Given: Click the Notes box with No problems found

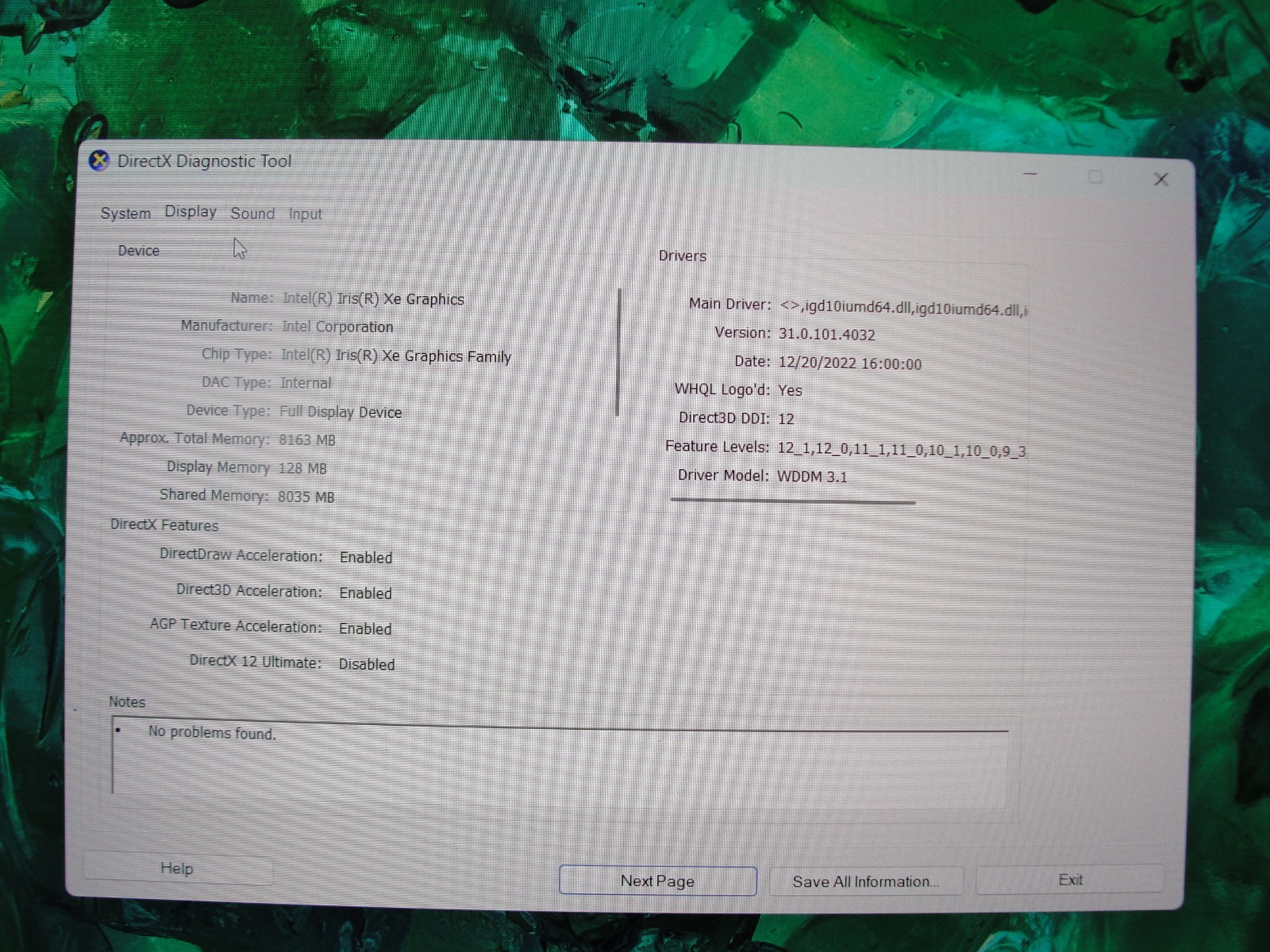Looking at the screenshot, I should [560, 760].
